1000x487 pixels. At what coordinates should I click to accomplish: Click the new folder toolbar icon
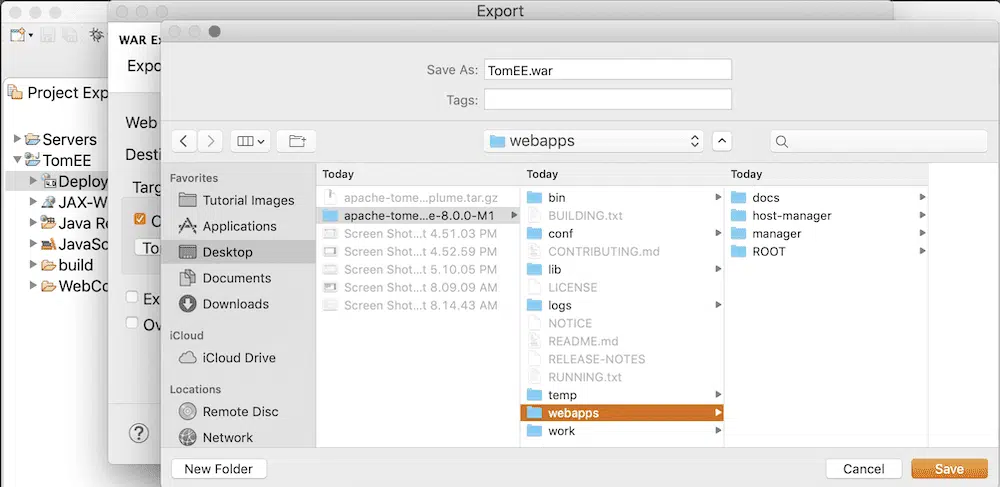coord(296,142)
